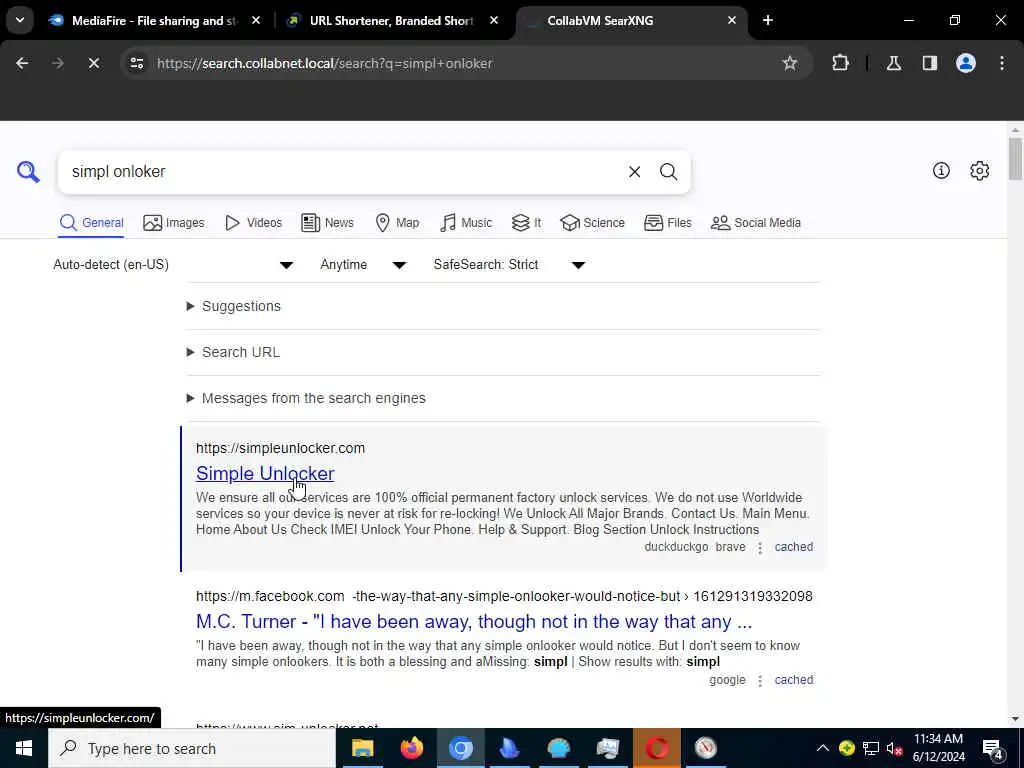The height and width of the screenshot is (768, 1024).
Task: Click the https://simpleunlocker.com URL text
Action: point(280,448)
